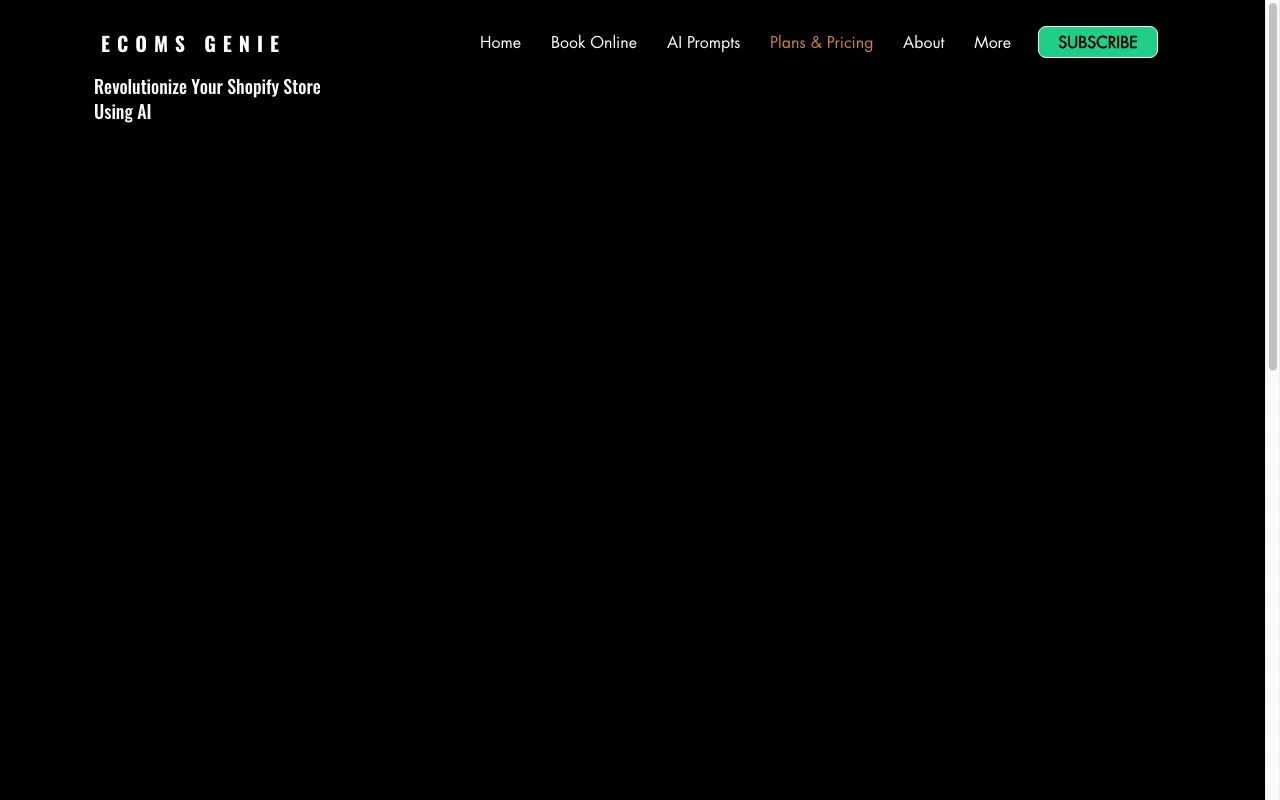Select the Plans & Pricing nav item
Viewport: 1280px width, 800px height.
pyautogui.click(x=821, y=43)
